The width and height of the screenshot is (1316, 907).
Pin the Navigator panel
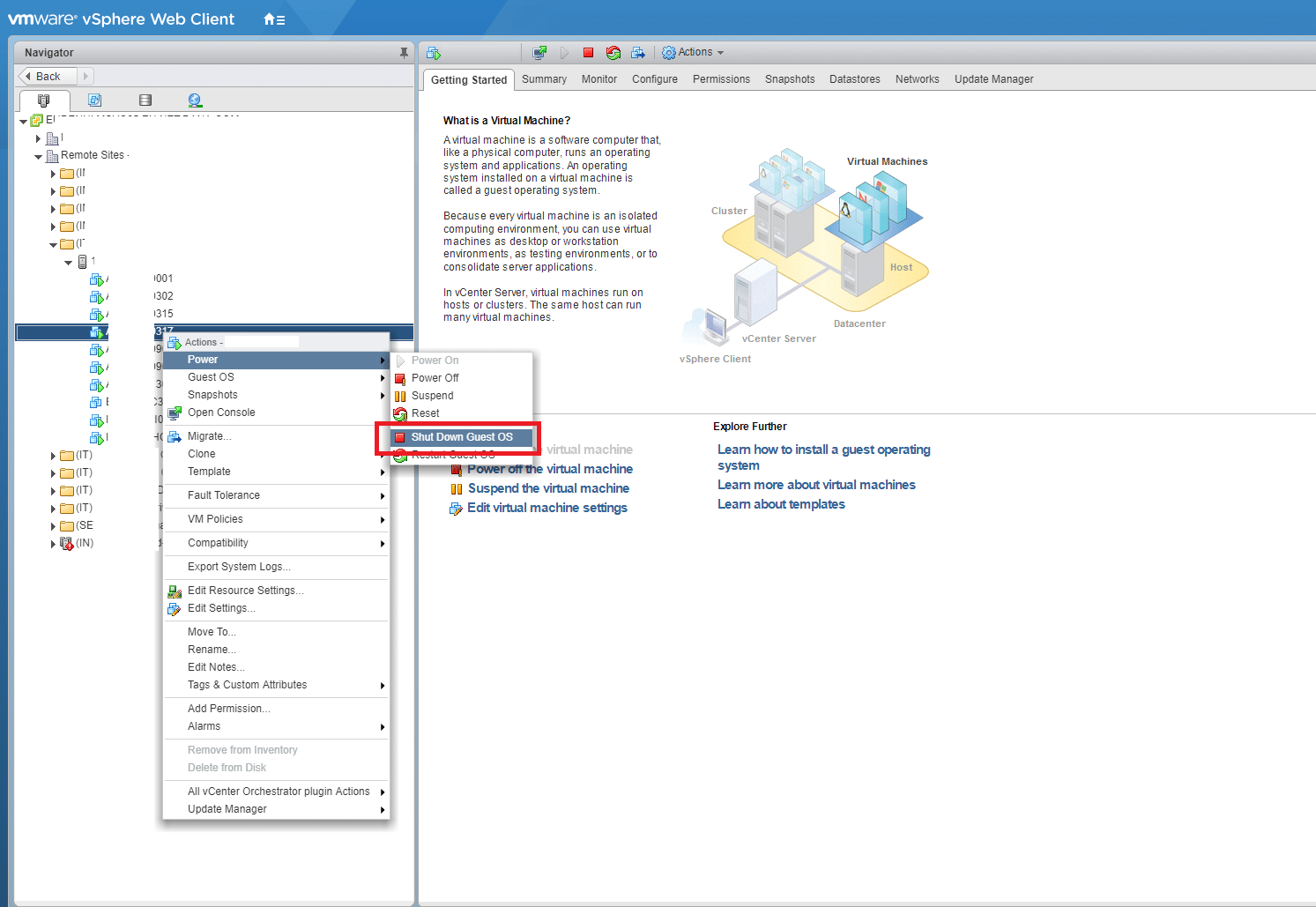(404, 53)
